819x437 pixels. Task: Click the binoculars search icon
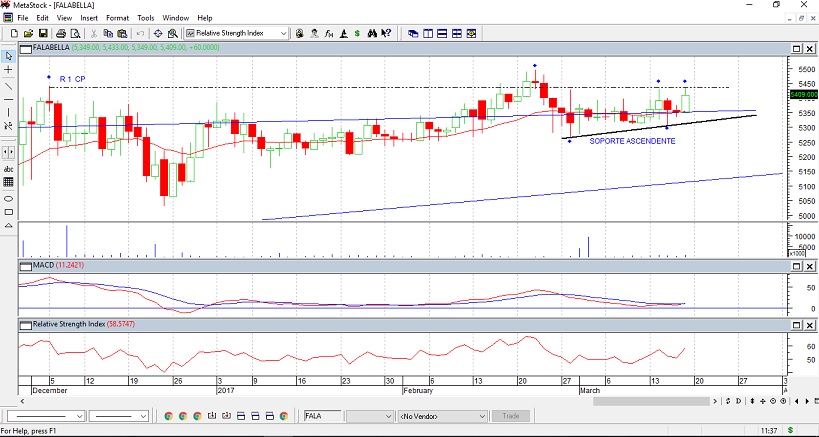370,33
